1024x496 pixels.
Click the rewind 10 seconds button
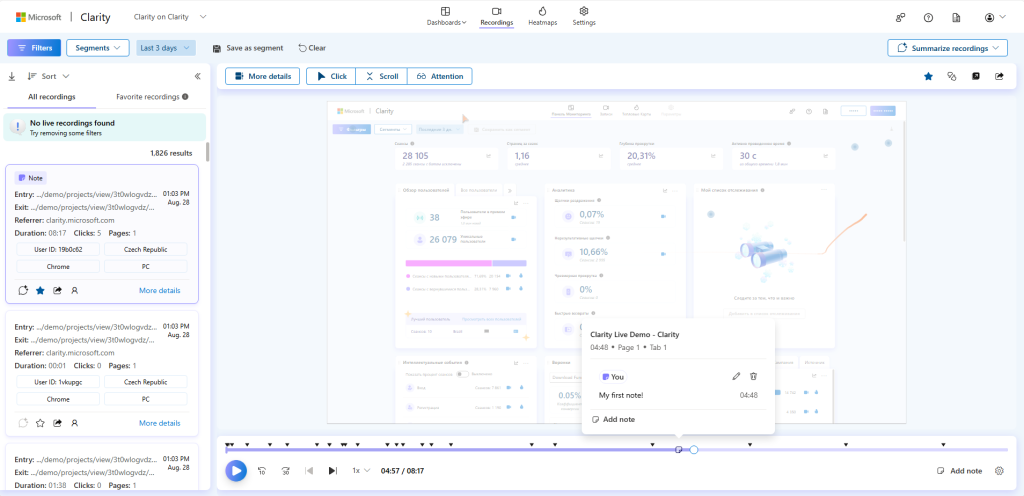click(x=262, y=471)
